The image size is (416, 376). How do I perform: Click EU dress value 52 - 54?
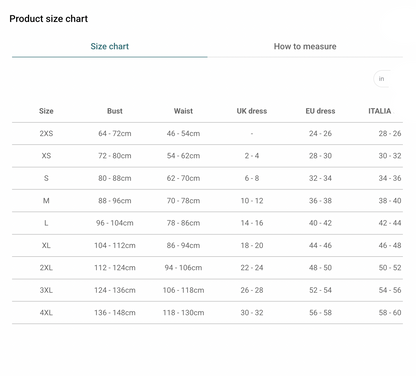[x=320, y=290]
